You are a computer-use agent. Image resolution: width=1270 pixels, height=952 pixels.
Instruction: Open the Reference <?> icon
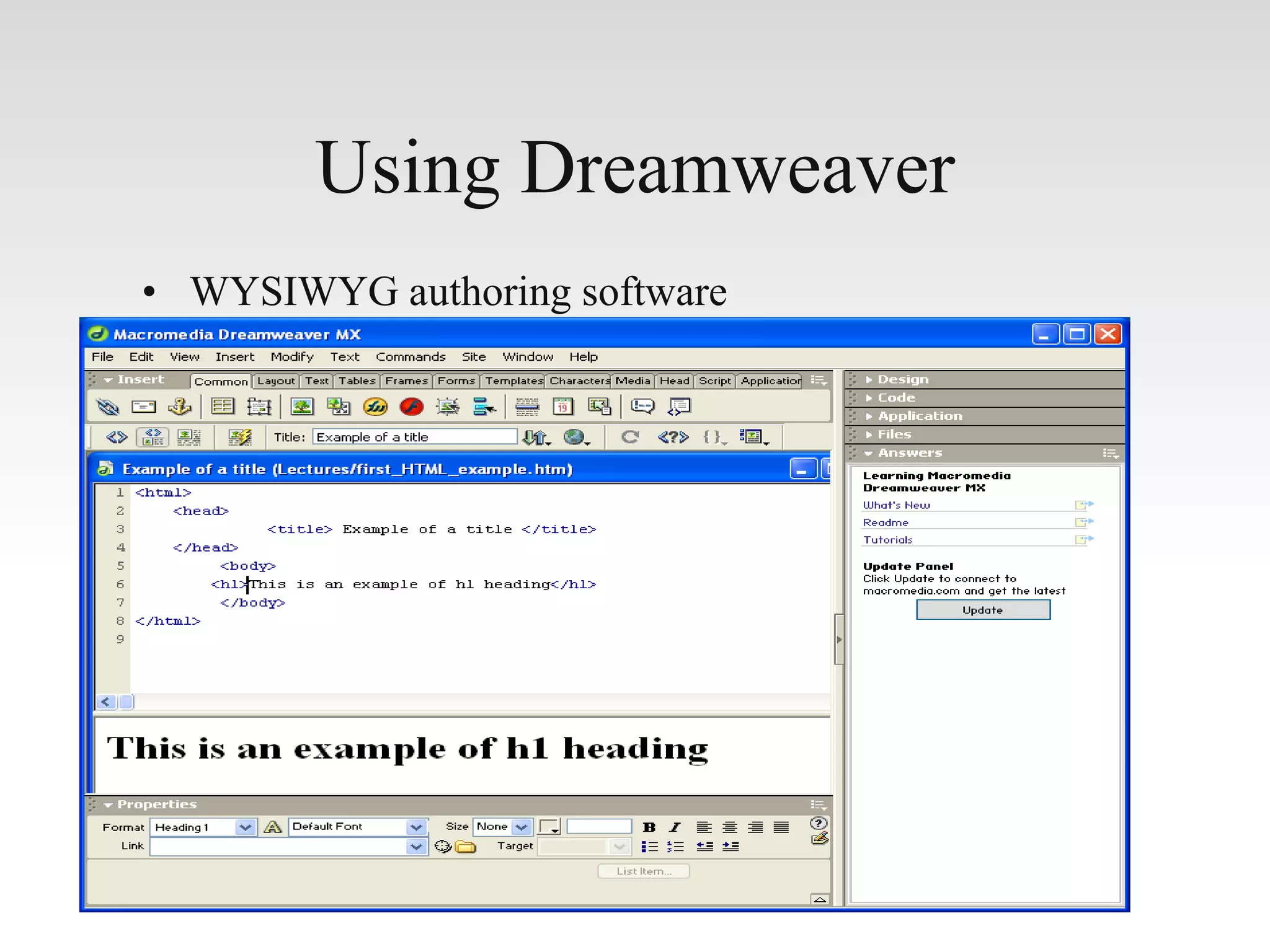[x=673, y=438]
